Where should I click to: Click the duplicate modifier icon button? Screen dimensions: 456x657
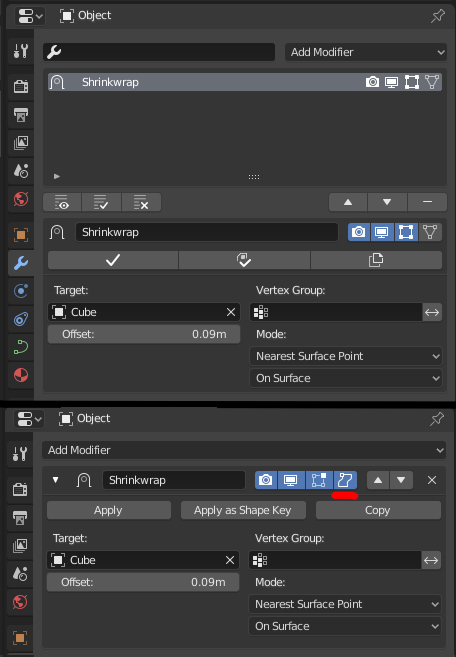click(376, 260)
